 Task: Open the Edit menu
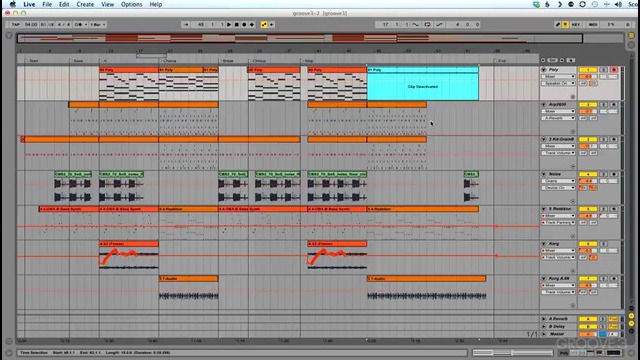click(64, 4)
